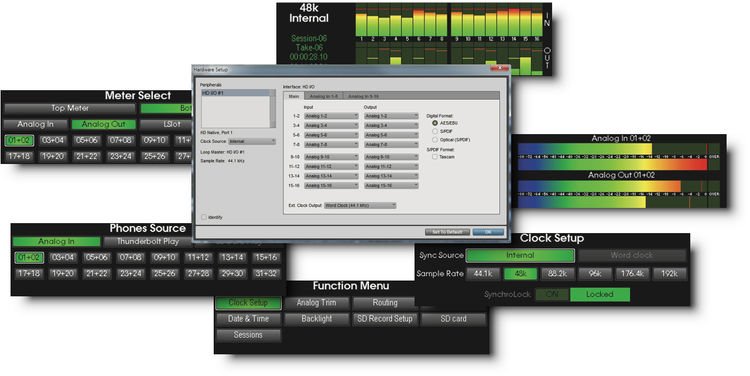
Task: Select 44.1k sample rate
Action: (x=483, y=274)
